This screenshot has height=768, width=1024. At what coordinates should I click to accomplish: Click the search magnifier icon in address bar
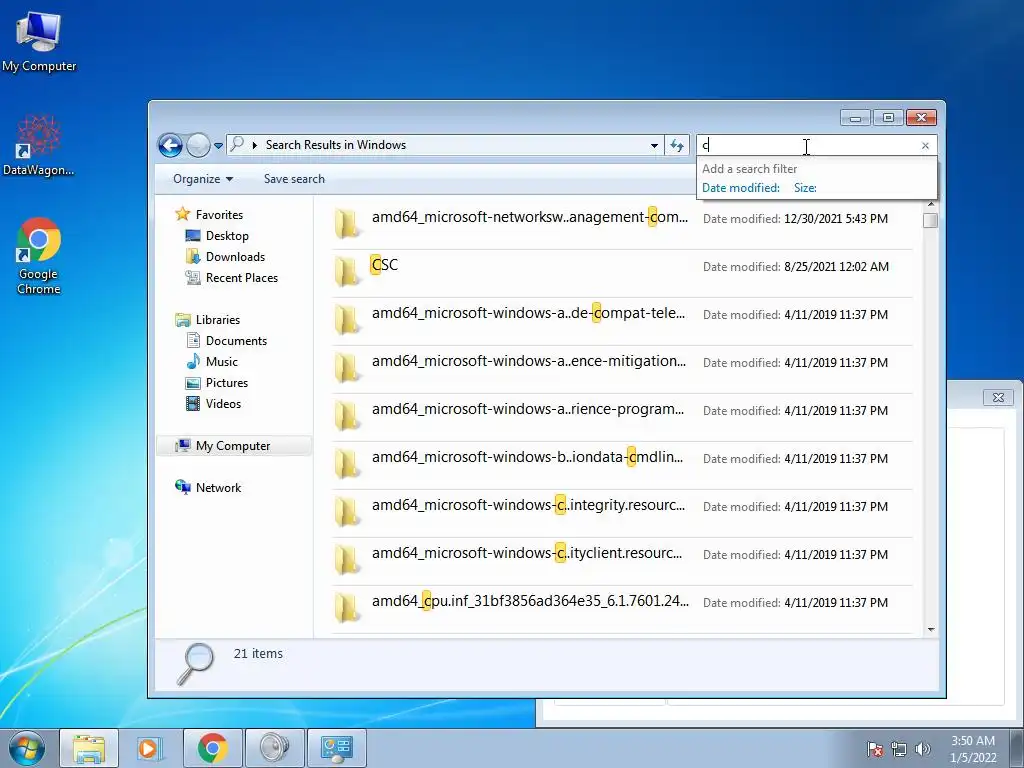(x=238, y=144)
